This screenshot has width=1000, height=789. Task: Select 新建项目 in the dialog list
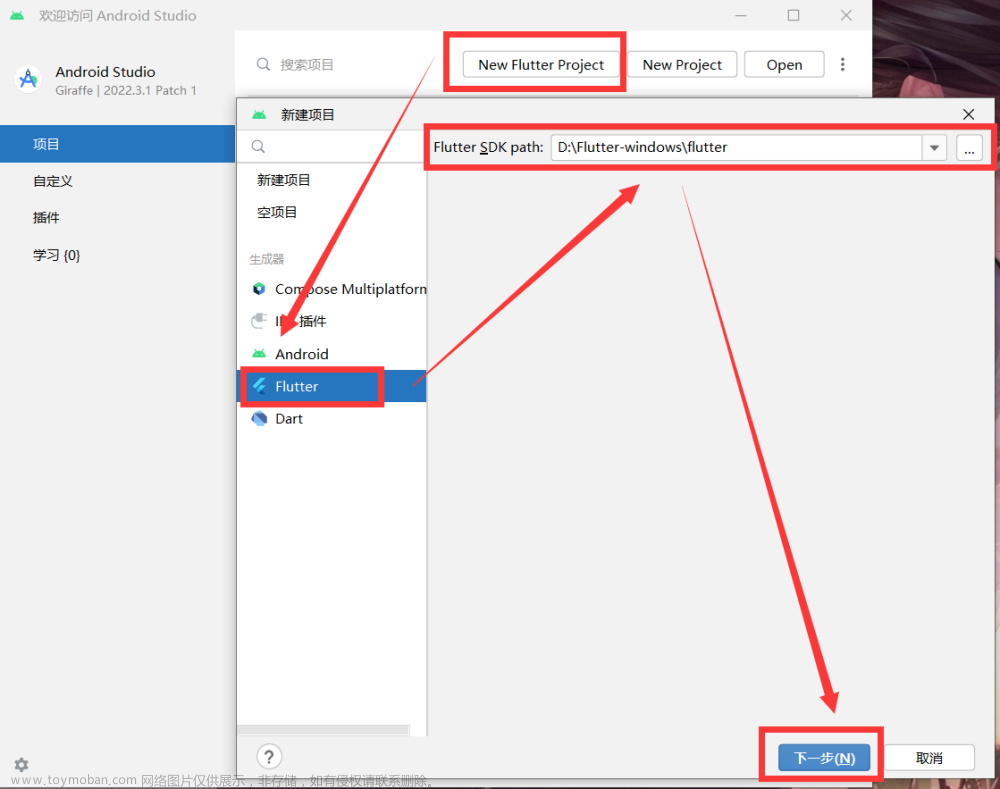[332, 180]
